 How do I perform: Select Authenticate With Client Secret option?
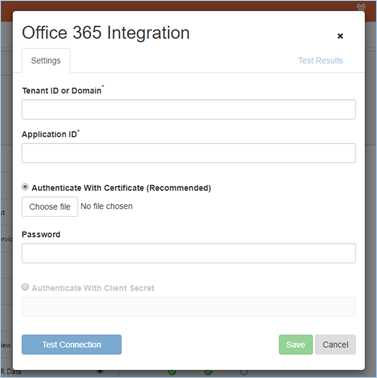click(x=25, y=287)
